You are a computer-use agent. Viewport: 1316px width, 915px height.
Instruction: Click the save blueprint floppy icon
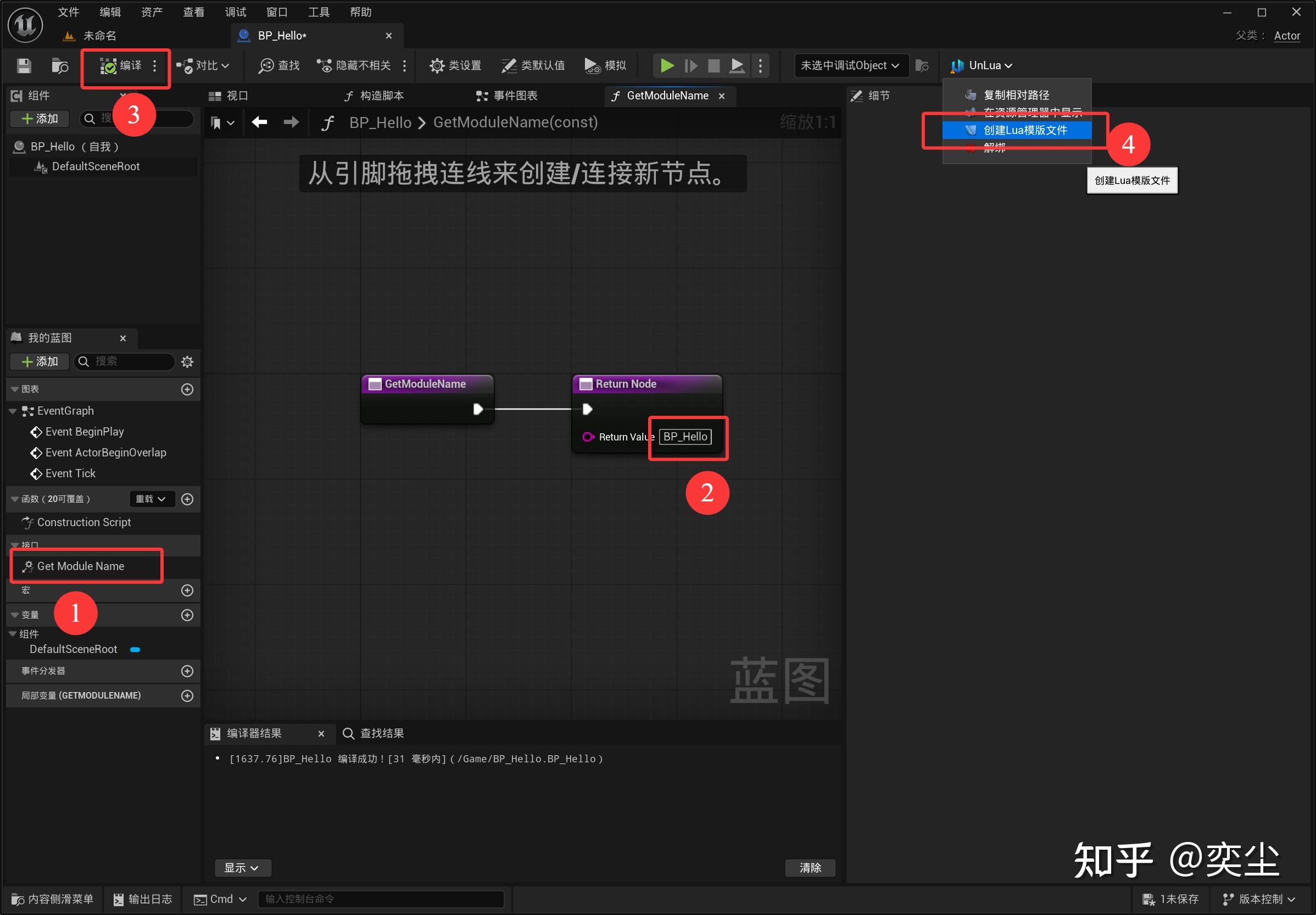[x=24, y=66]
